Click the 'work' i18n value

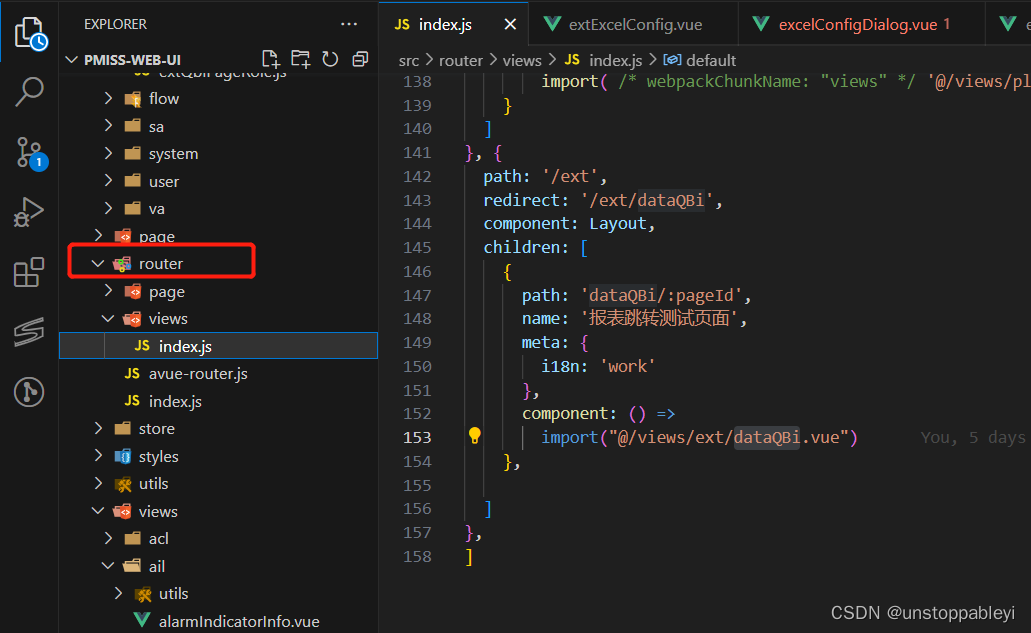point(628,367)
